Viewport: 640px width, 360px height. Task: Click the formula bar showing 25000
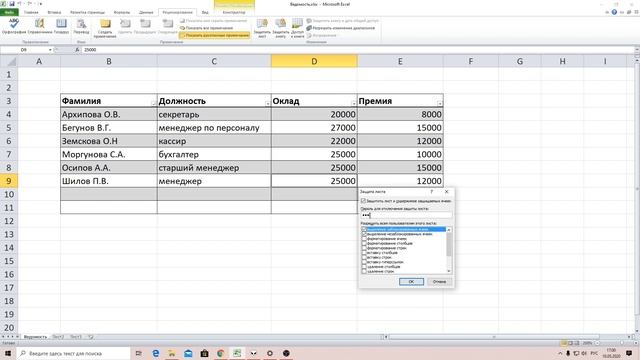(358, 50)
